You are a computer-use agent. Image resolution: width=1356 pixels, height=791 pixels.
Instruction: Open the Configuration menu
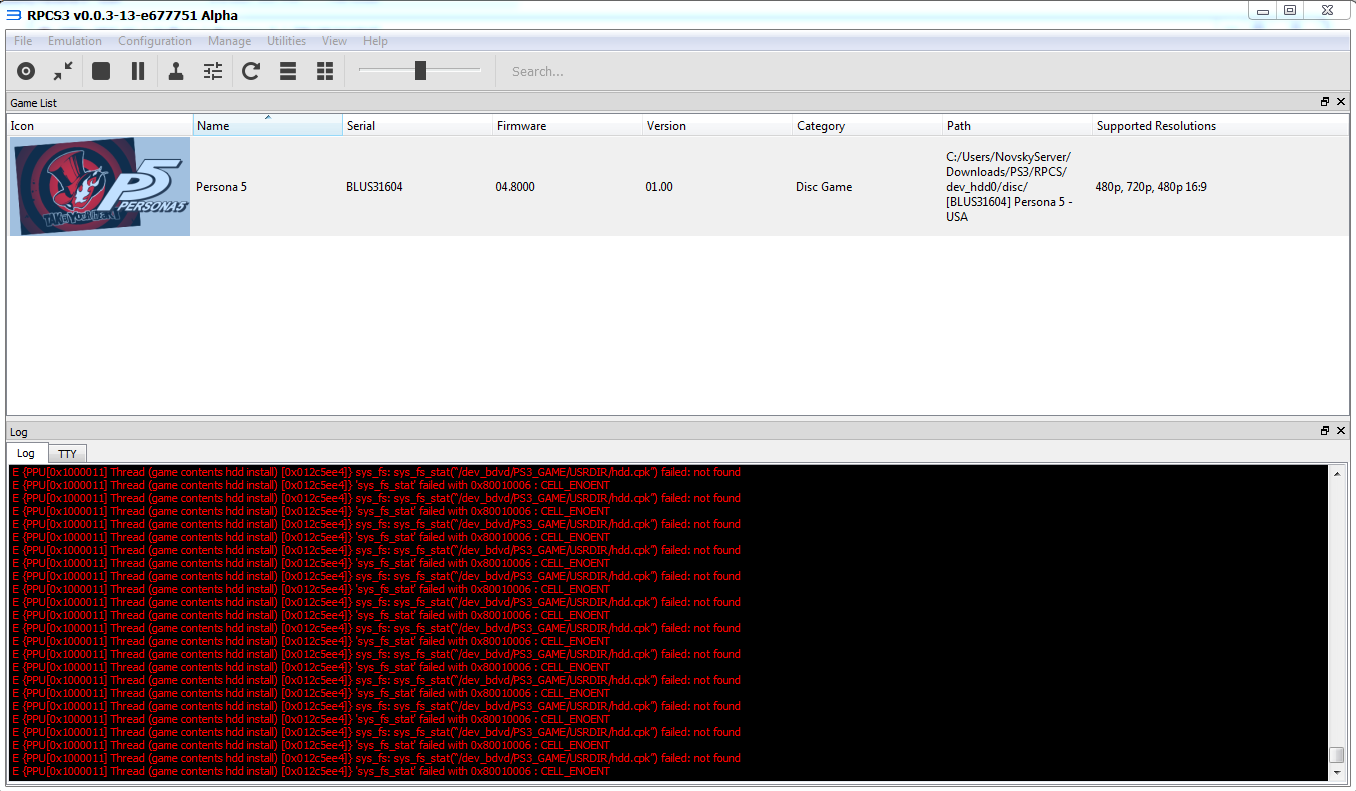(155, 41)
